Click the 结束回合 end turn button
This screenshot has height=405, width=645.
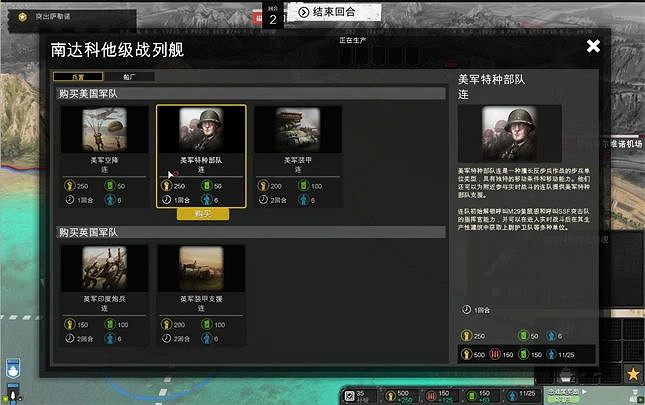pyautogui.click(x=334, y=12)
